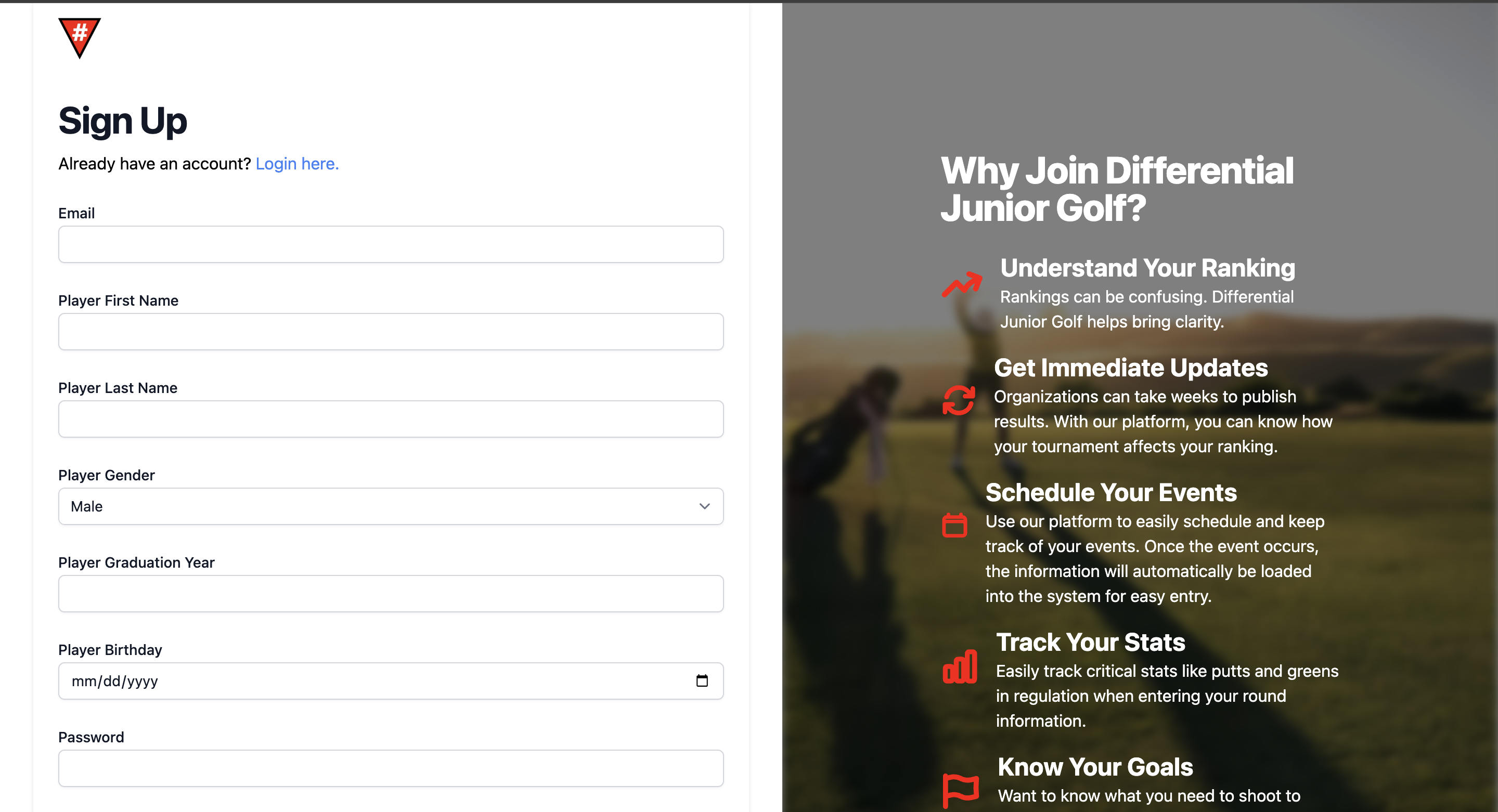Click the Player Last Name field
The image size is (1498, 812).
tap(391, 419)
